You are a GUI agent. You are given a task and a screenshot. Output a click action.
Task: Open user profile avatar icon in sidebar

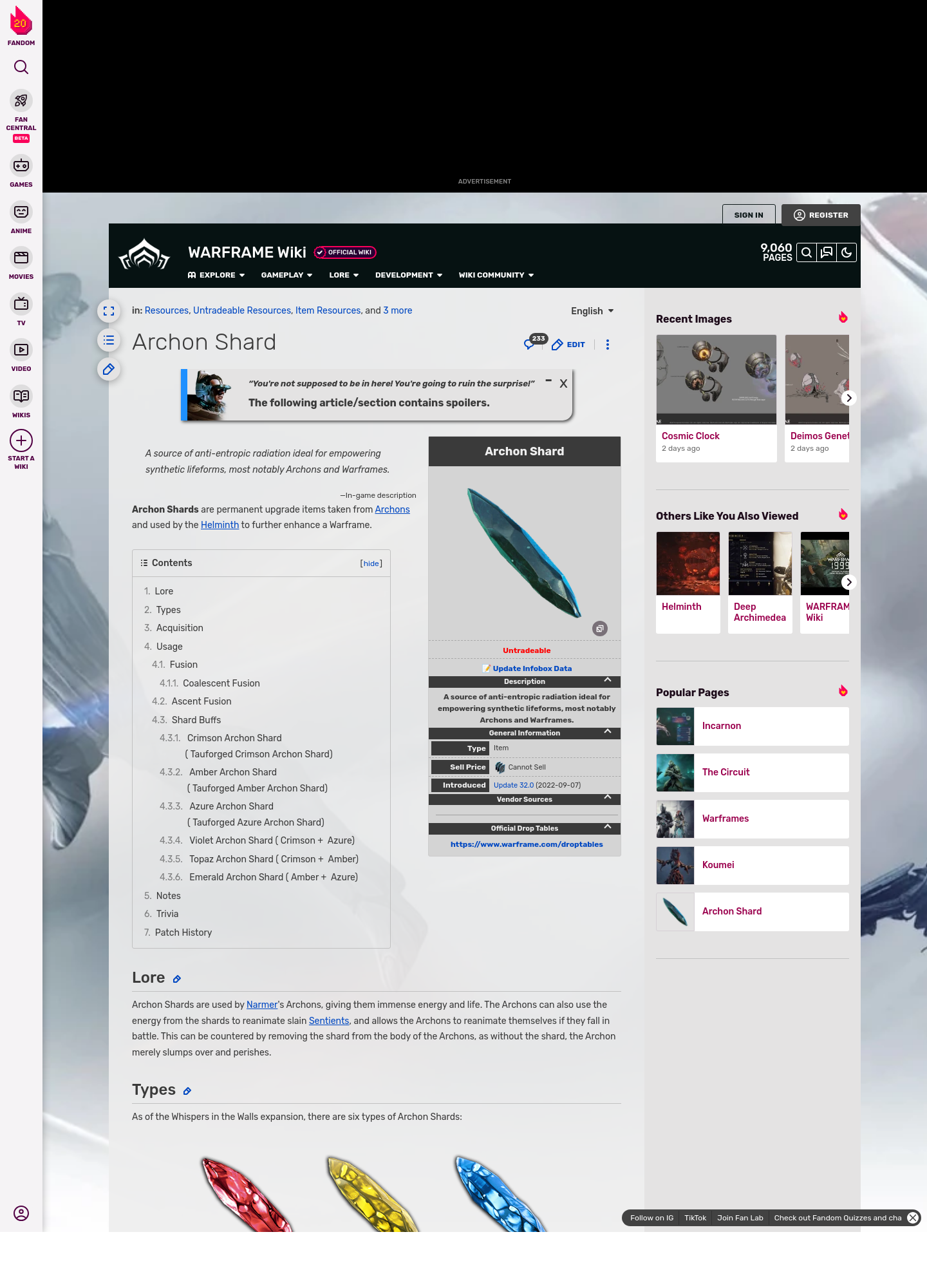click(21, 1213)
